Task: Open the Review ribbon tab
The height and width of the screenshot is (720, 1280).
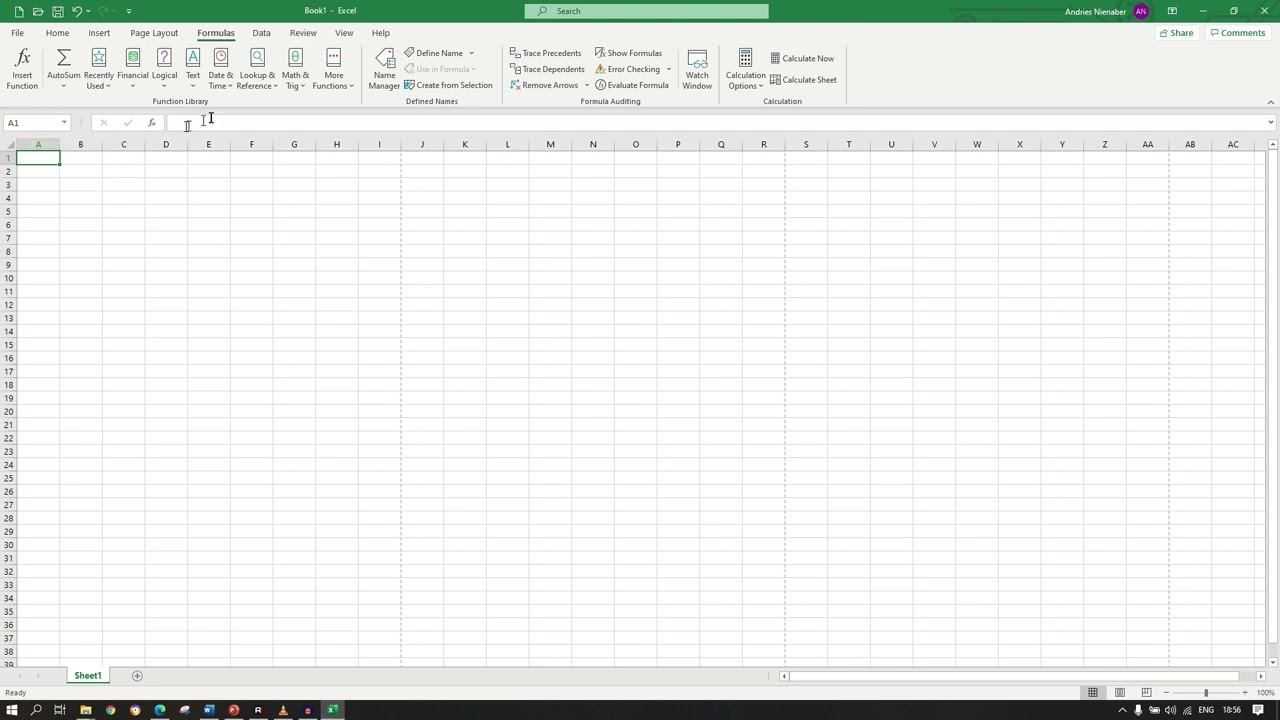Action: (x=302, y=32)
